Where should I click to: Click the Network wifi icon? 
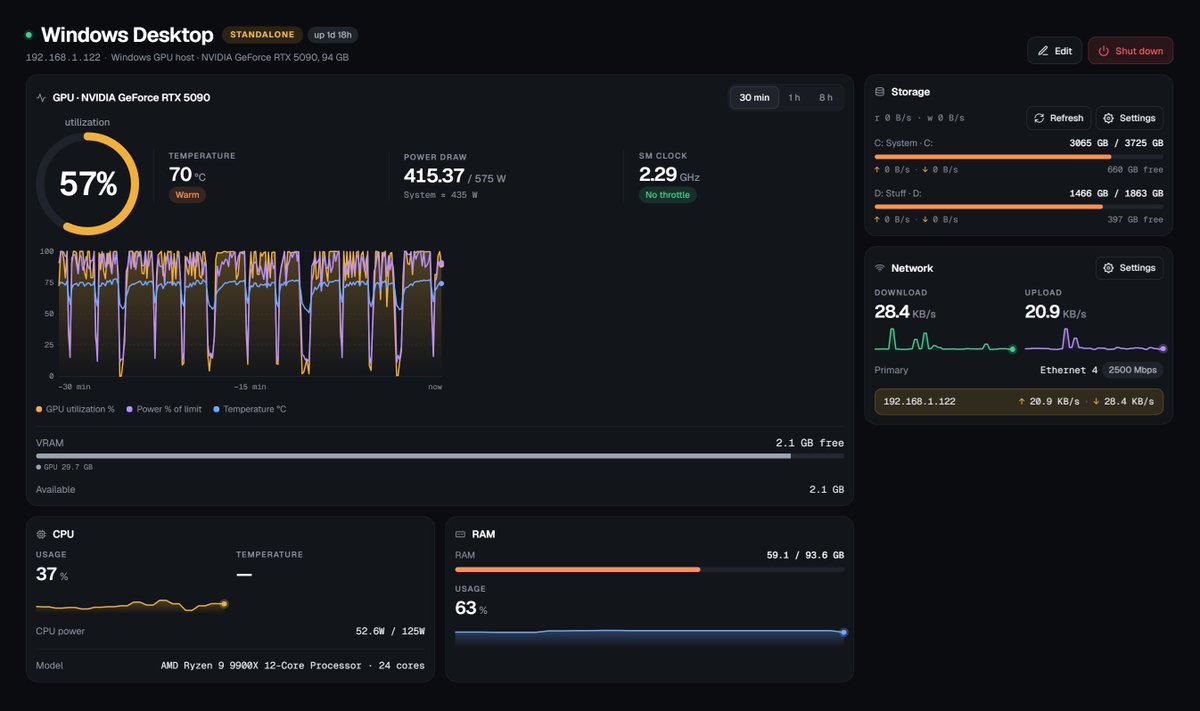(x=880, y=268)
